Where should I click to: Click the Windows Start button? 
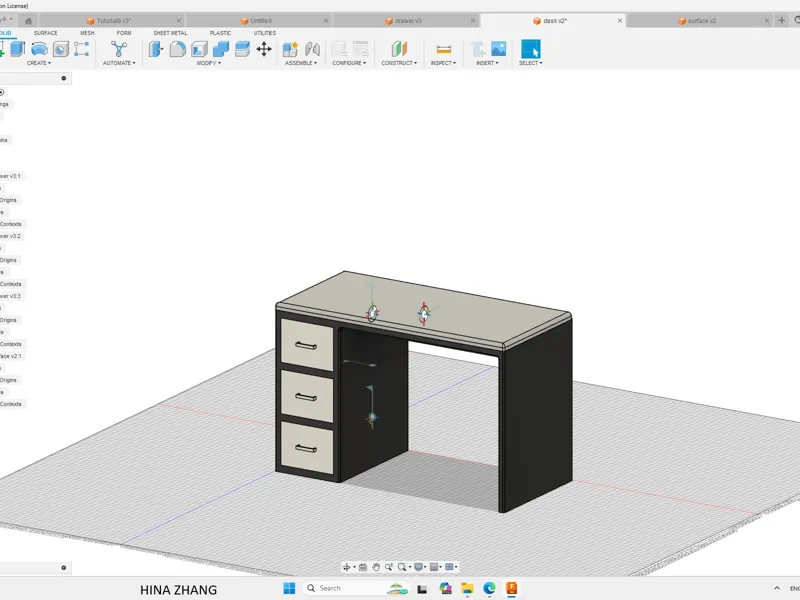(x=289, y=588)
